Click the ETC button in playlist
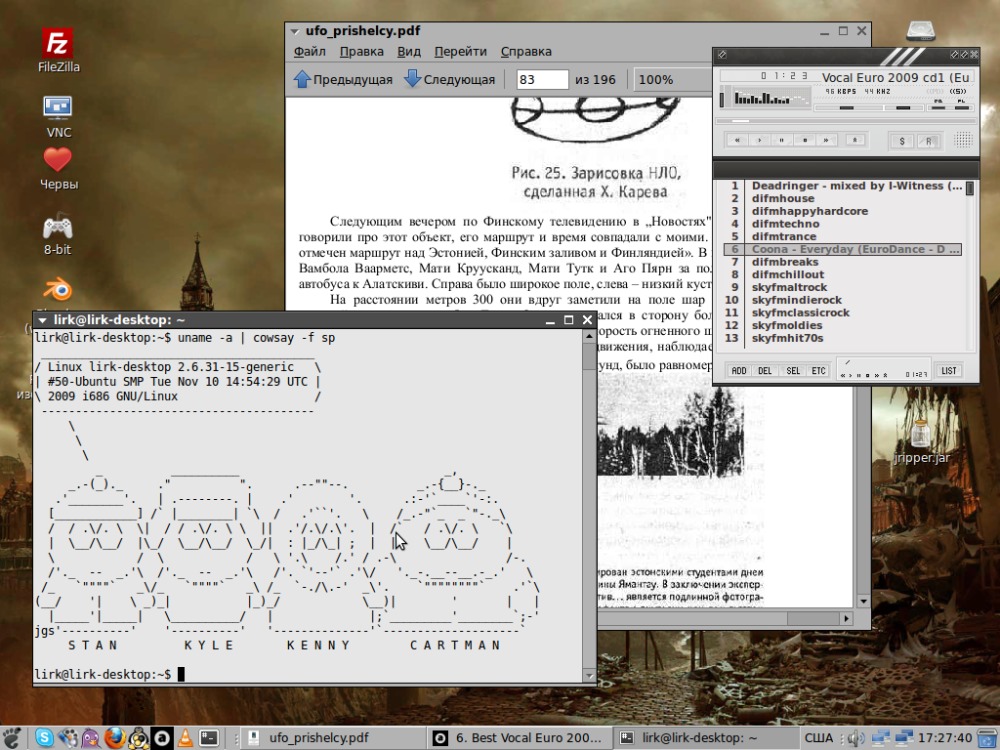This screenshot has height=750, width=1000. click(818, 371)
